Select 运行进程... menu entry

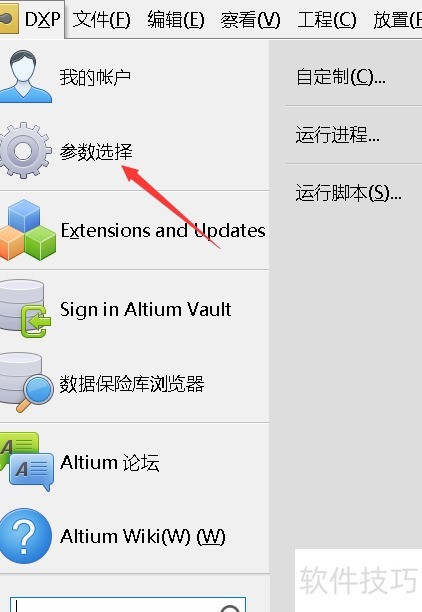click(337, 135)
